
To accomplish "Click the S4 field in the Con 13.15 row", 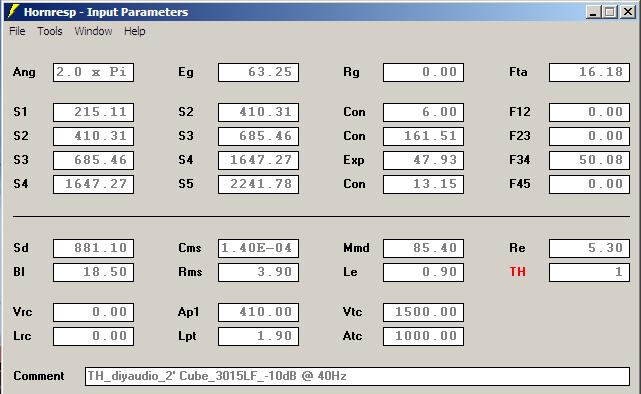I will point(93,184).
